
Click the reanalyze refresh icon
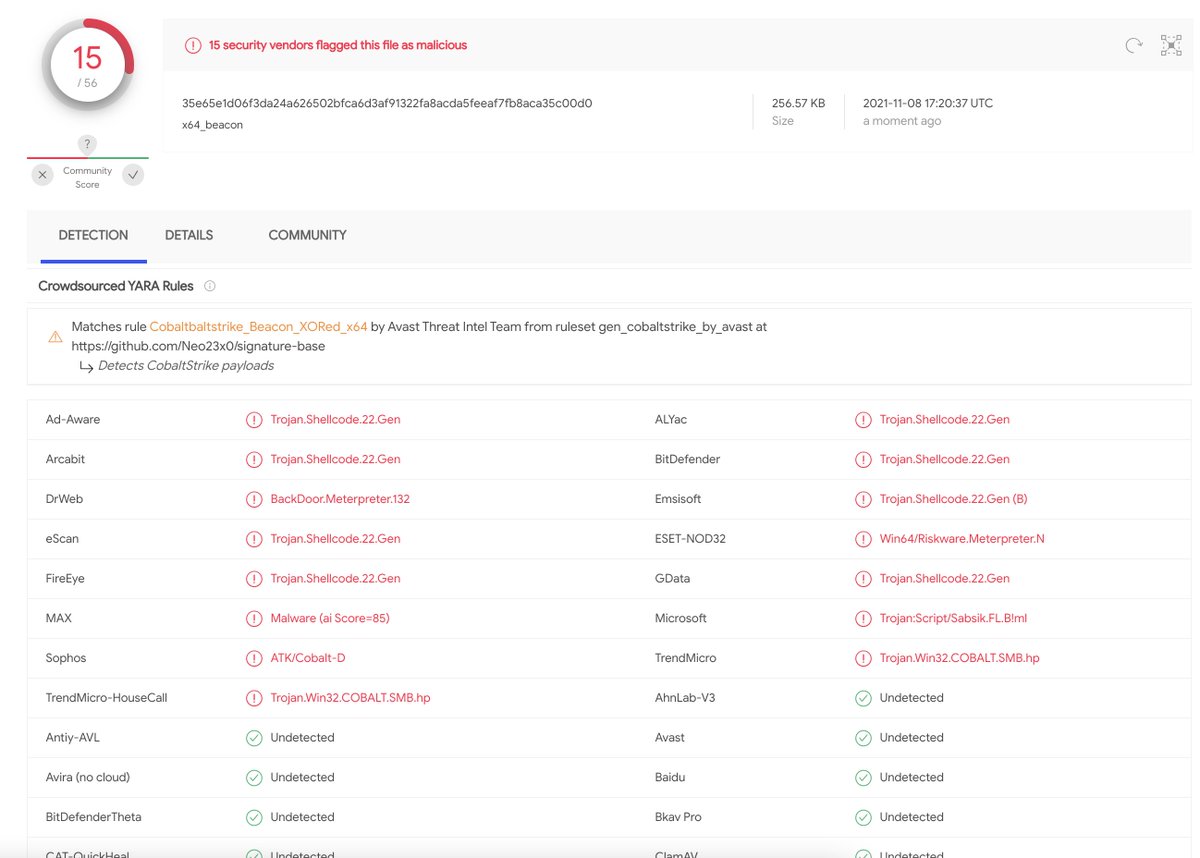[1134, 45]
